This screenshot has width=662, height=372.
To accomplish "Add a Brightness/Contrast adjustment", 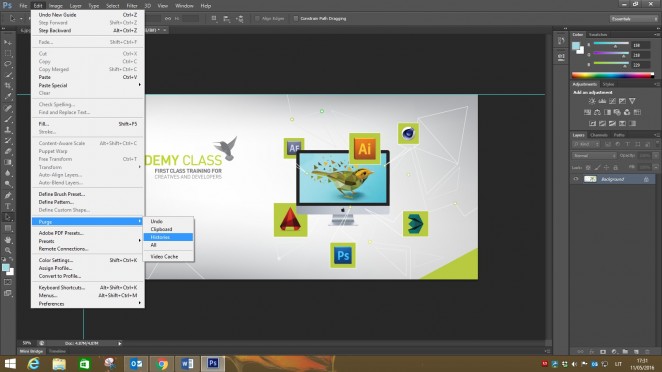I will click(592, 101).
